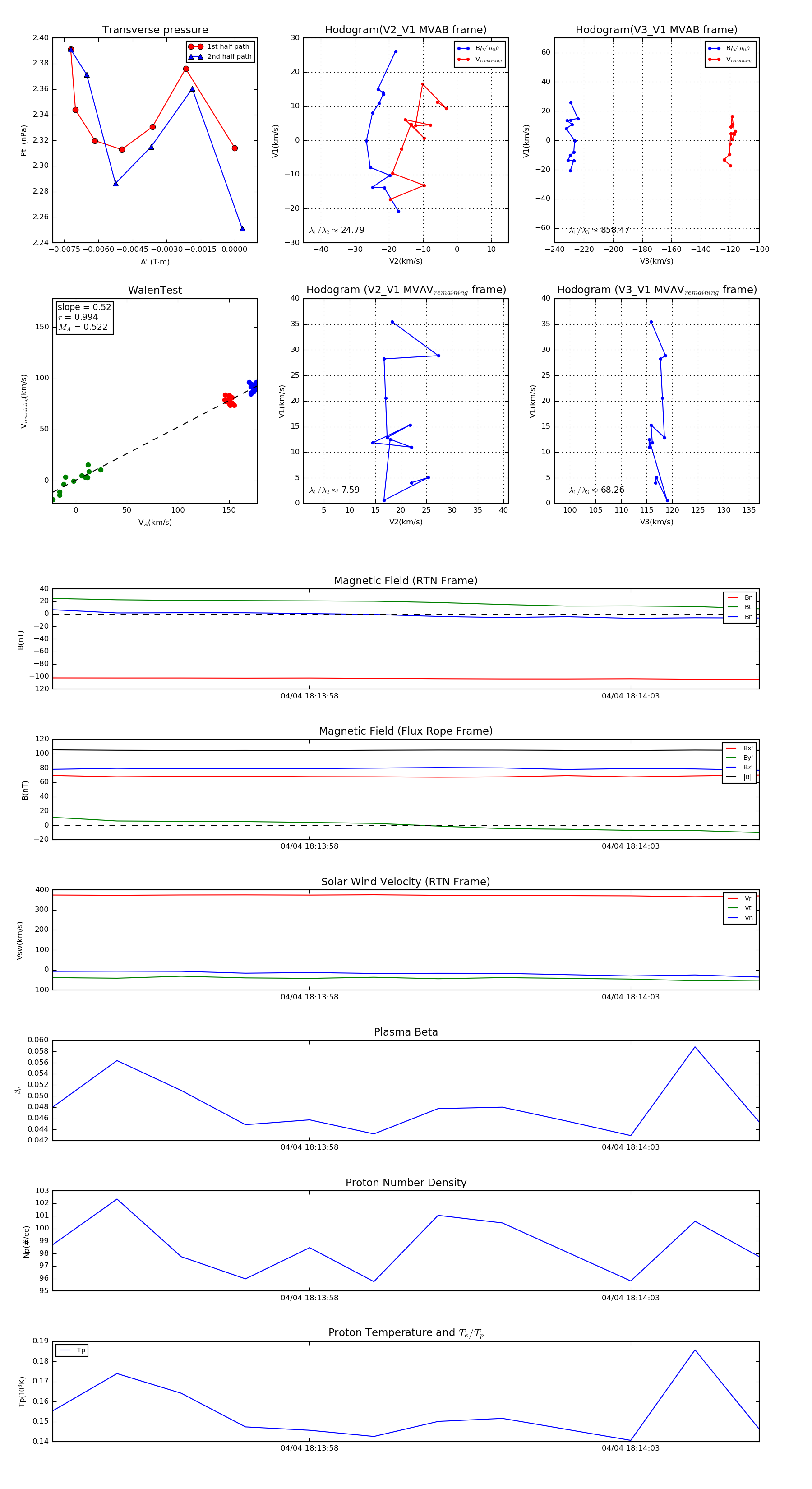Click the "Tp" legend entry in temperature plot
The height and width of the screenshot is (1489, 812).
72,1350
